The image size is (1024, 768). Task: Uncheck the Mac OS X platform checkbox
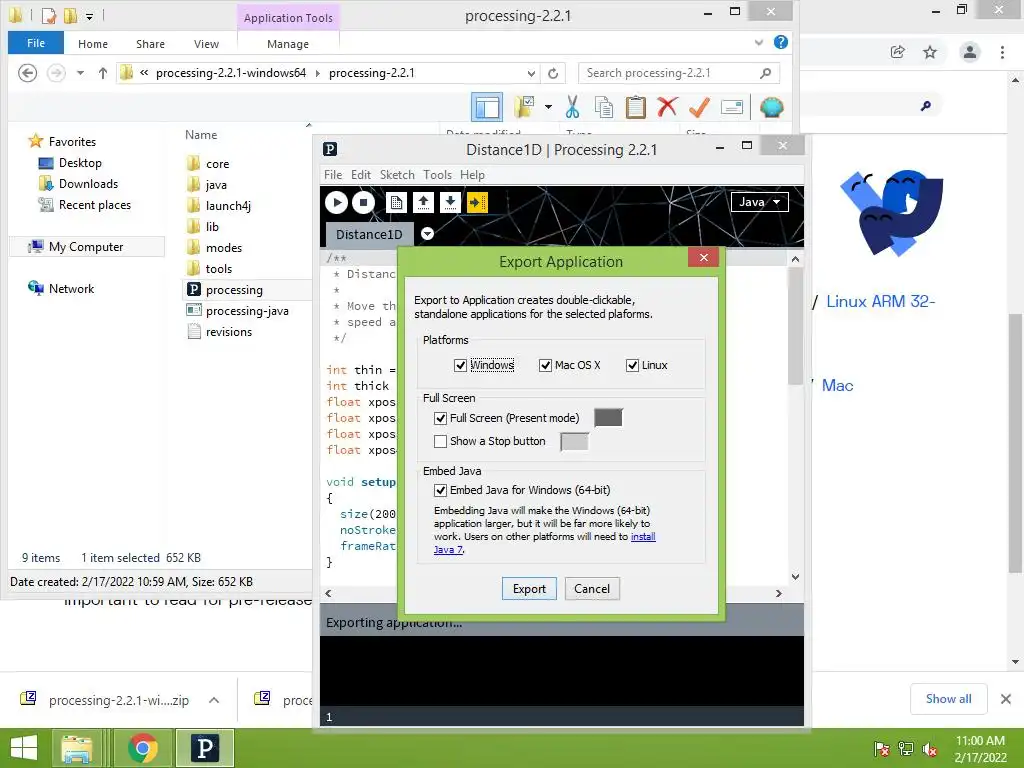click(545, 365)
